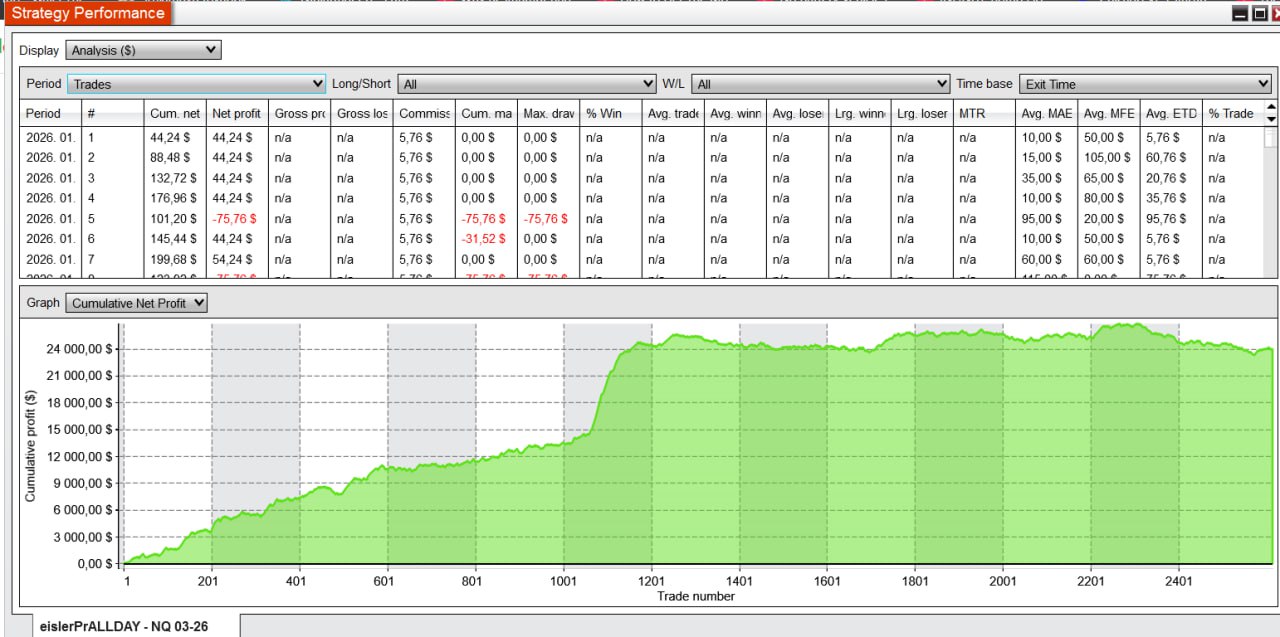Click the % Win column header
The width and height of the screenshot is (1280, 637).
tap(604, 114)
